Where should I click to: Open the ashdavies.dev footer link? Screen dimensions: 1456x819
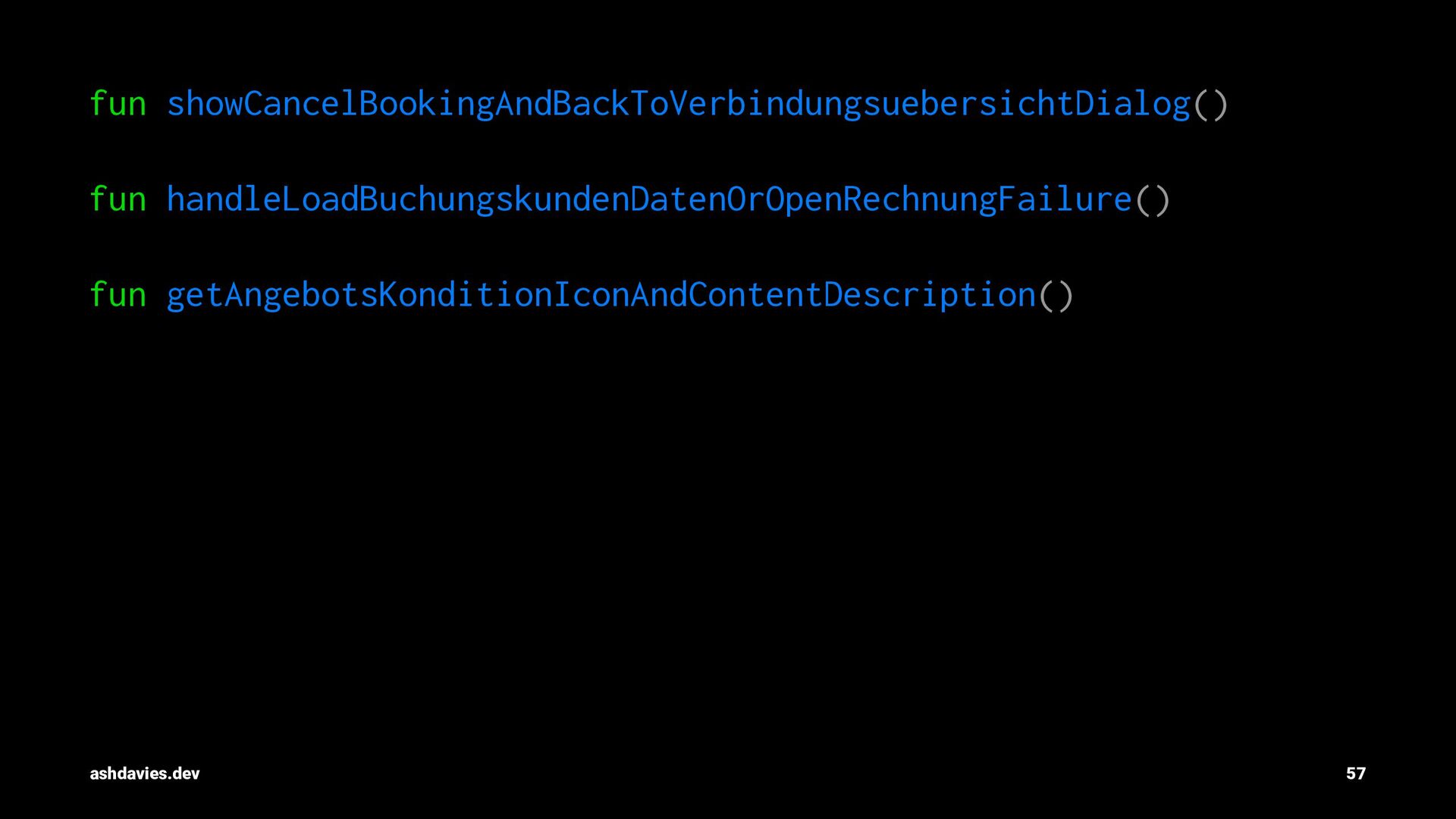[x=145, y=773]
